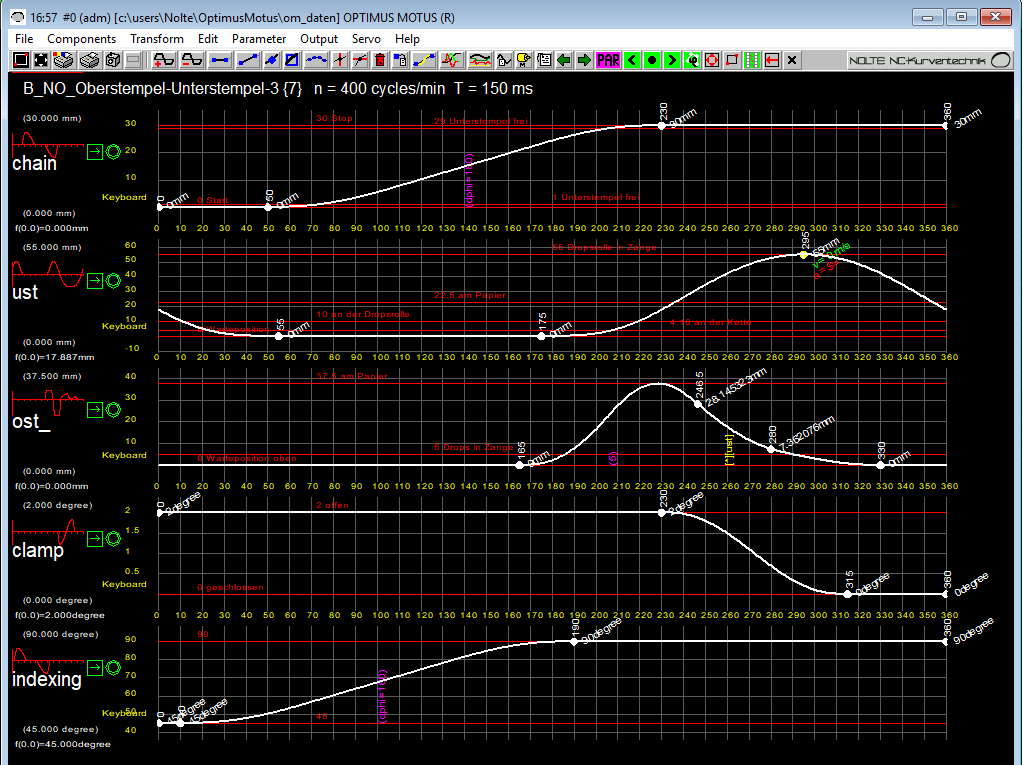Screen dimensions: 1023x765
Task: Click the green right arrow toolbar icon
Action: pos(585,60)
